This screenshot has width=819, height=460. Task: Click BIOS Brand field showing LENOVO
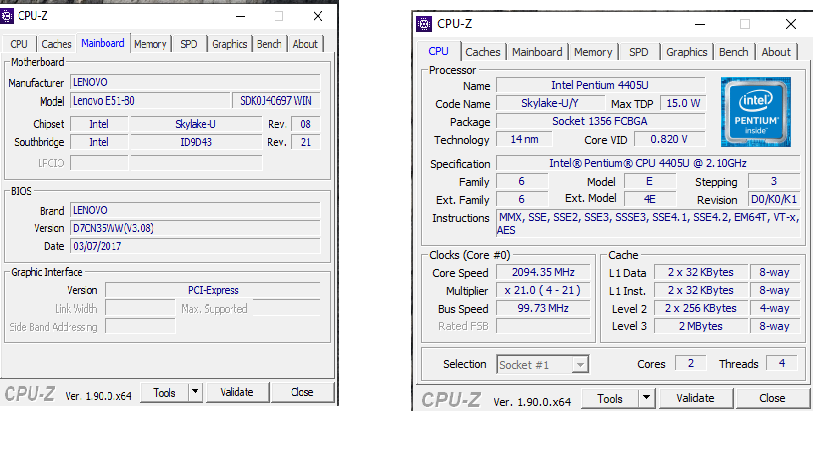(195, 210)
